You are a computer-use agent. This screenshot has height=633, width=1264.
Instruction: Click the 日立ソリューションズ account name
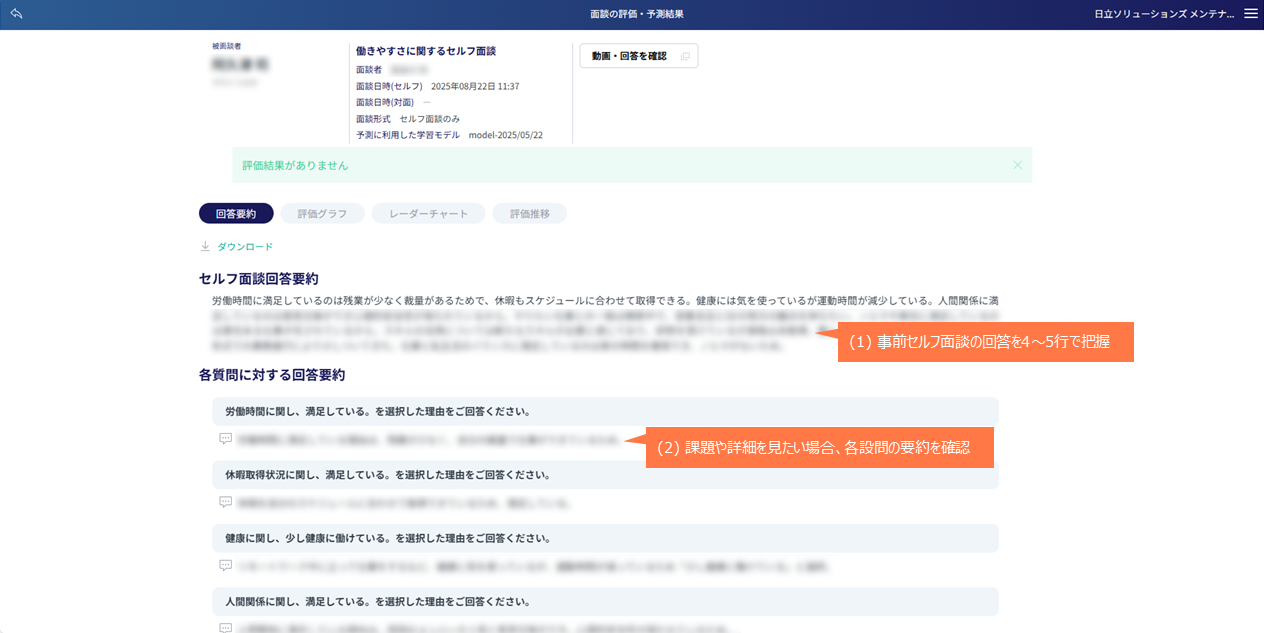click(x=1162, y=14)
